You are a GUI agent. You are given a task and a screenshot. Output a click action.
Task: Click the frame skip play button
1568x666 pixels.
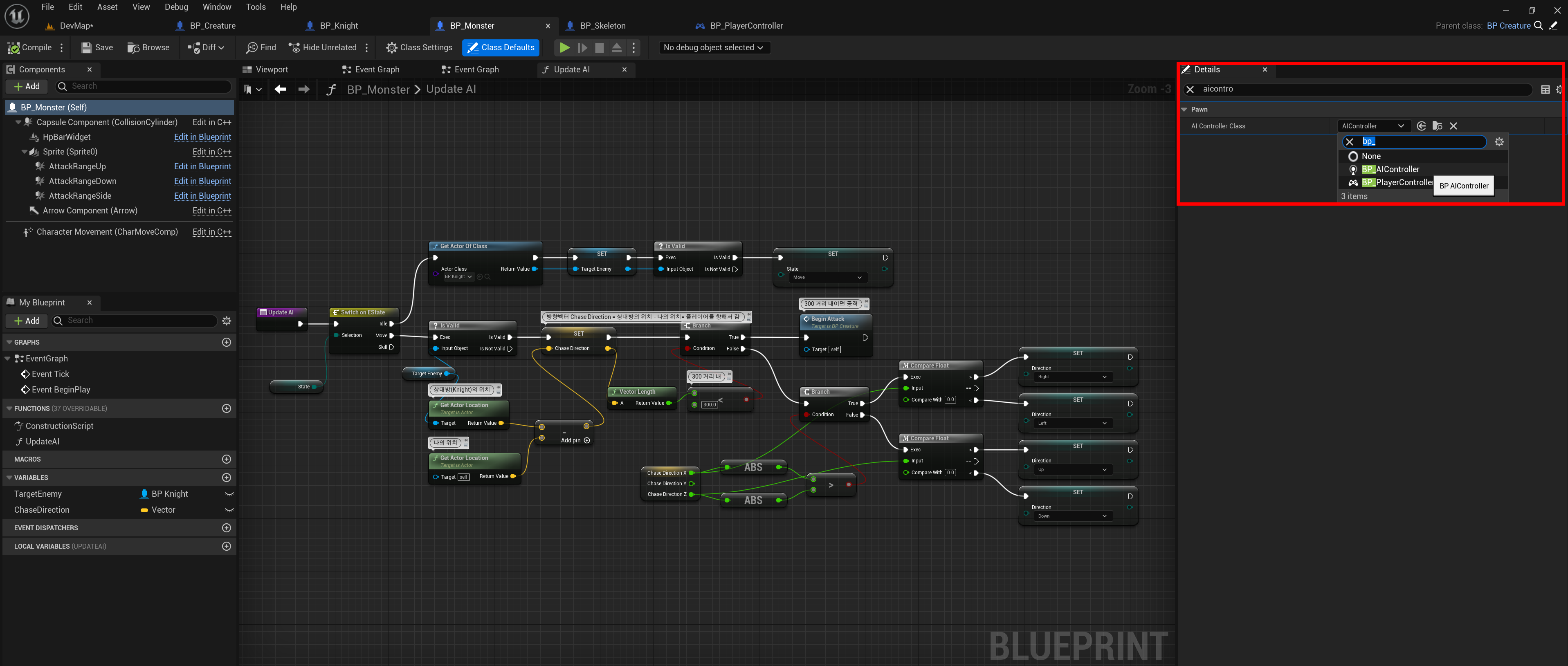click(x=582, y=47)
